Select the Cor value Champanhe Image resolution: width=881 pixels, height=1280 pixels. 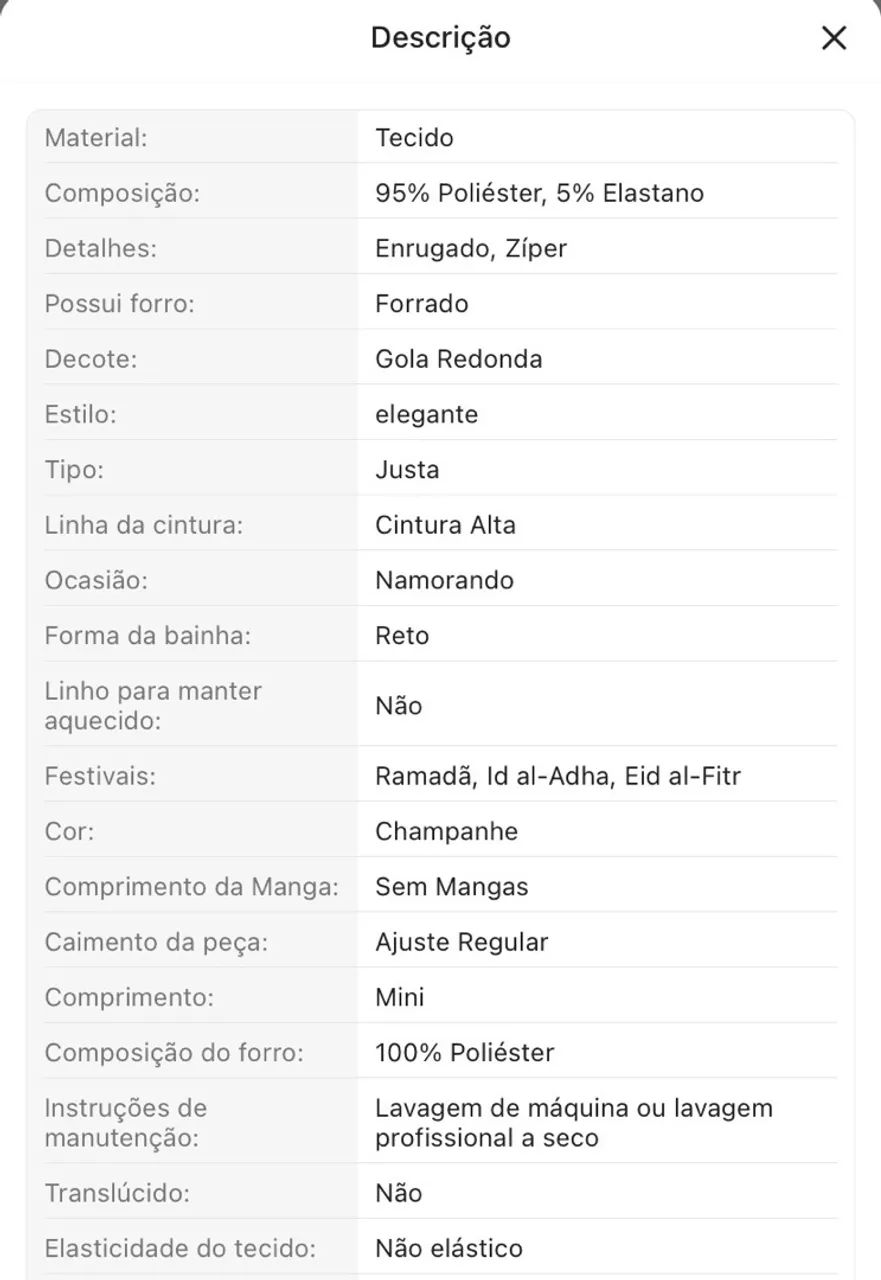click(446, 831)
